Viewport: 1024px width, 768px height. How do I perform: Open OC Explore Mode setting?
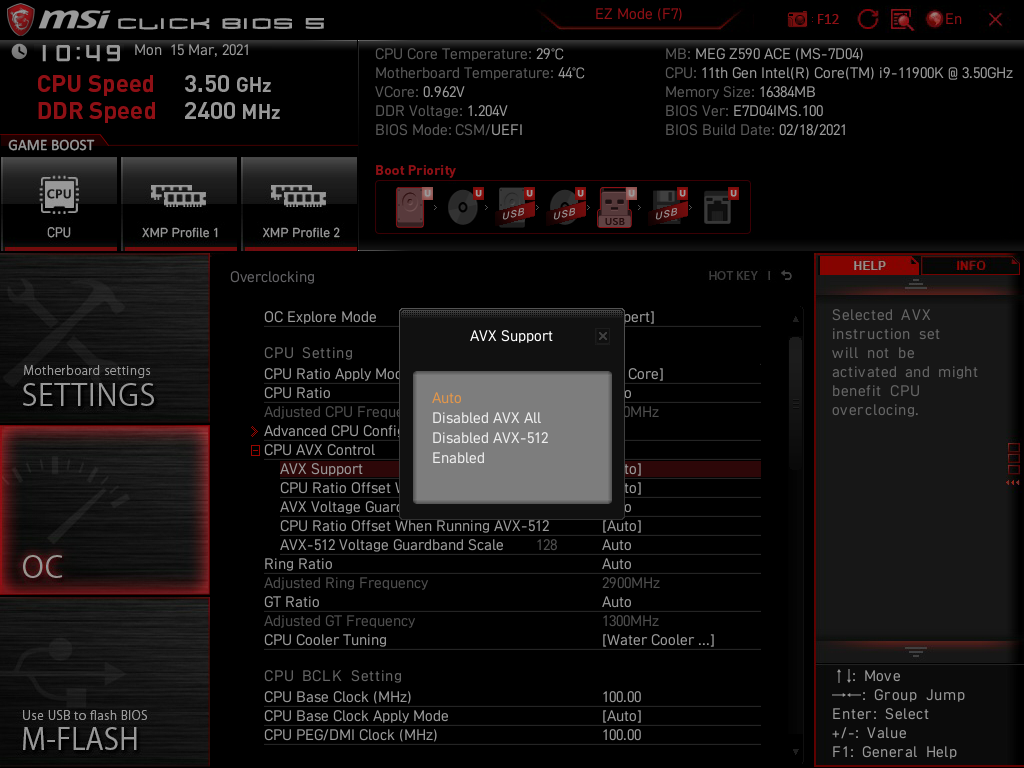coord(512,317)
